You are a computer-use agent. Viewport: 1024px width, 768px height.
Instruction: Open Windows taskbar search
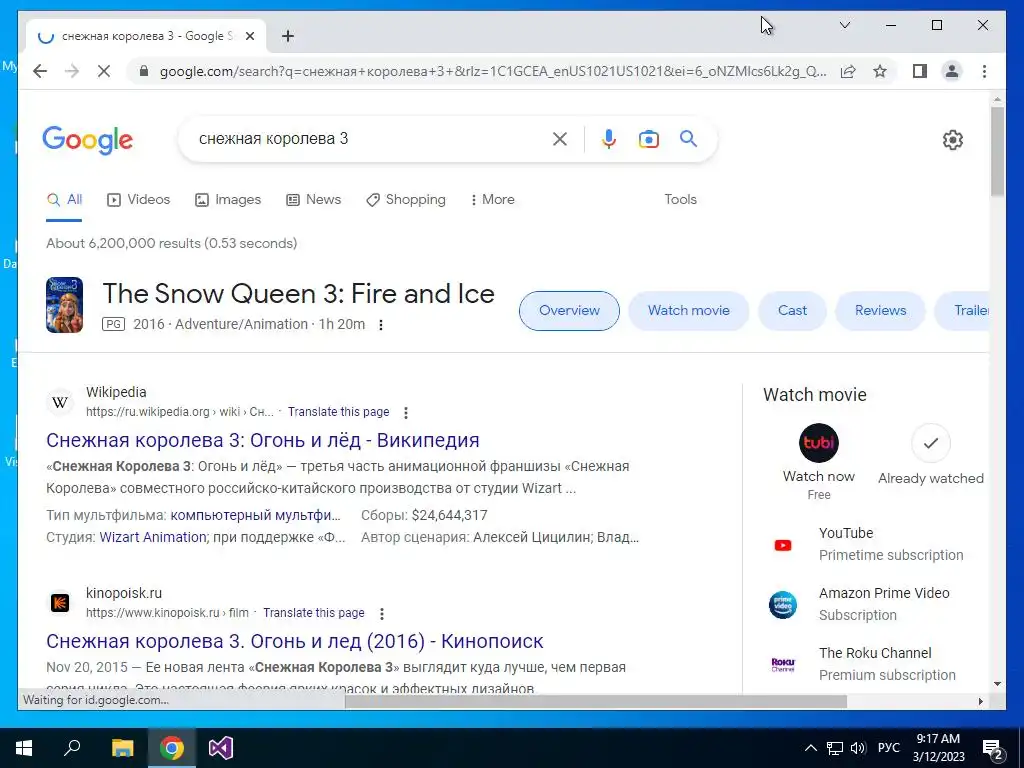tap(72, 748)
